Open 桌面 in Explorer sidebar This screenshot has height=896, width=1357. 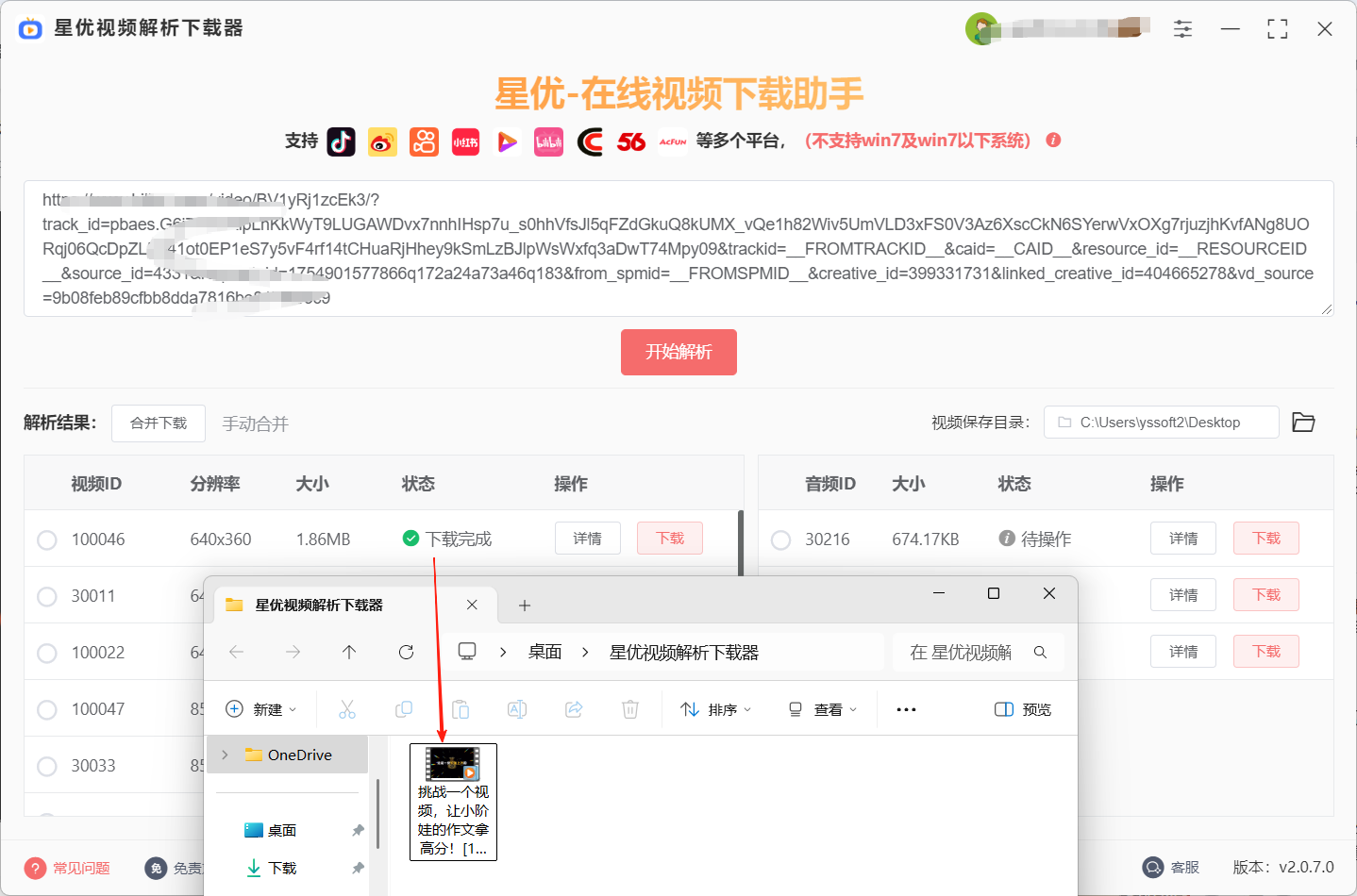click(x=282, y=830)
